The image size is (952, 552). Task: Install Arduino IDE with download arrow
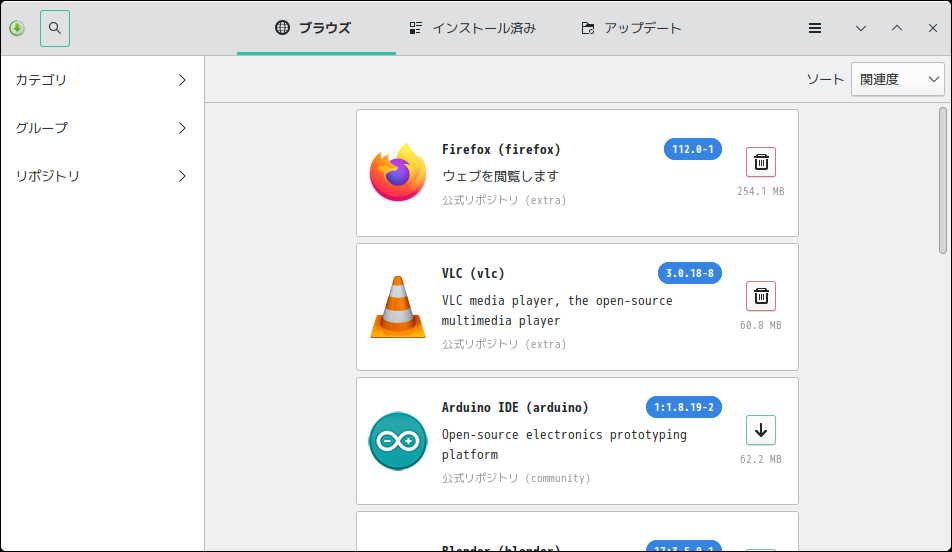click(x=761, y=430)
